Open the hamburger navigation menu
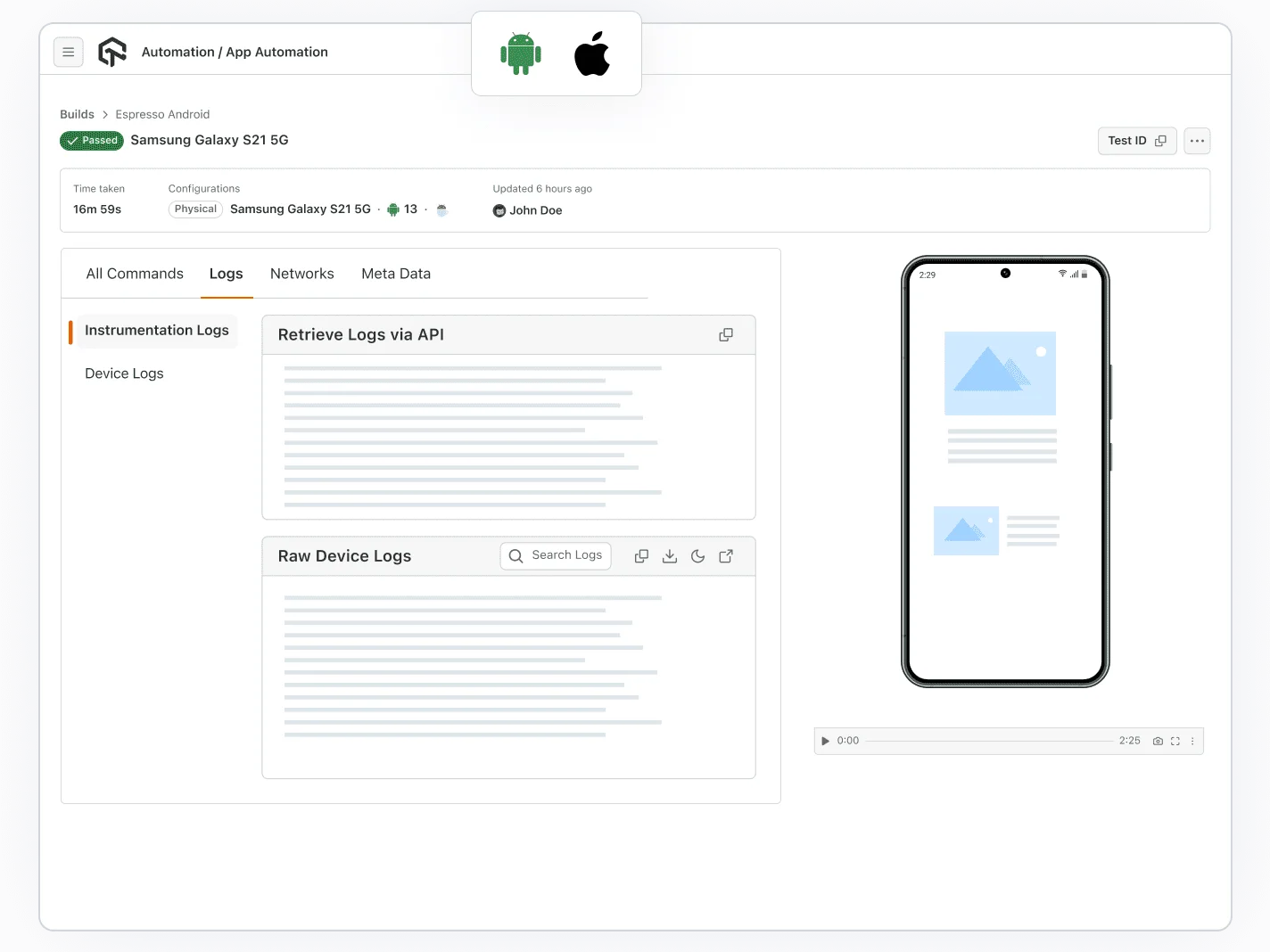Screen dimensions: 1270x952 click(x=69, y=52)
